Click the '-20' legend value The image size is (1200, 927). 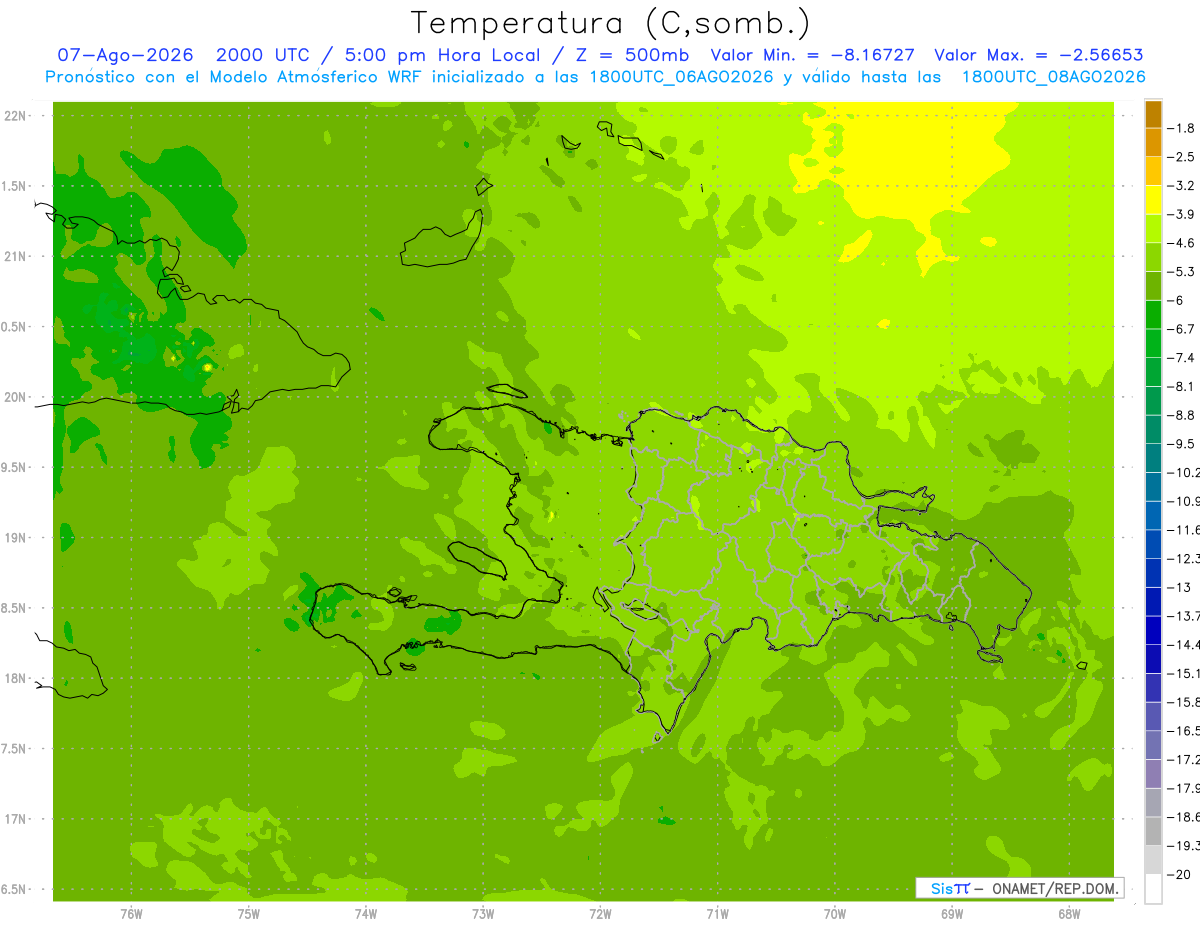pyautogui.click(x=1180, y=874)
